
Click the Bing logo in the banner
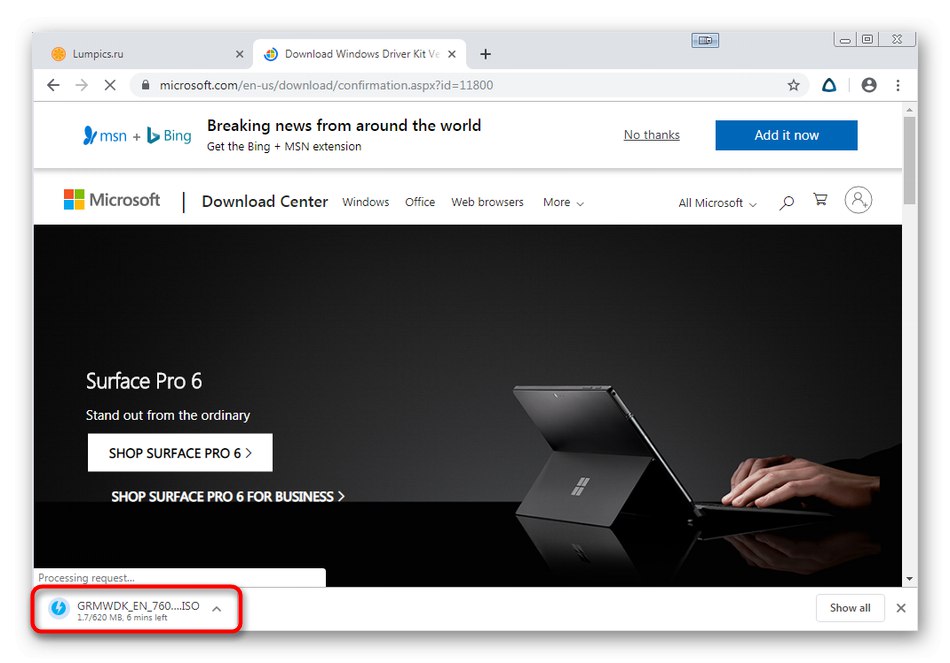(168, 135)
